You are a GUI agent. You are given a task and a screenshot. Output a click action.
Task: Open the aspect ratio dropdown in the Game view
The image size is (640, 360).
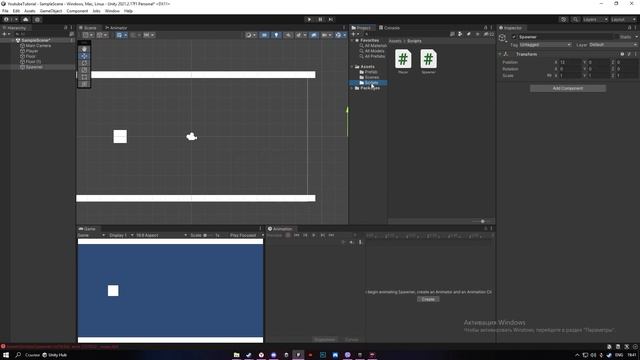click(161, 235)
